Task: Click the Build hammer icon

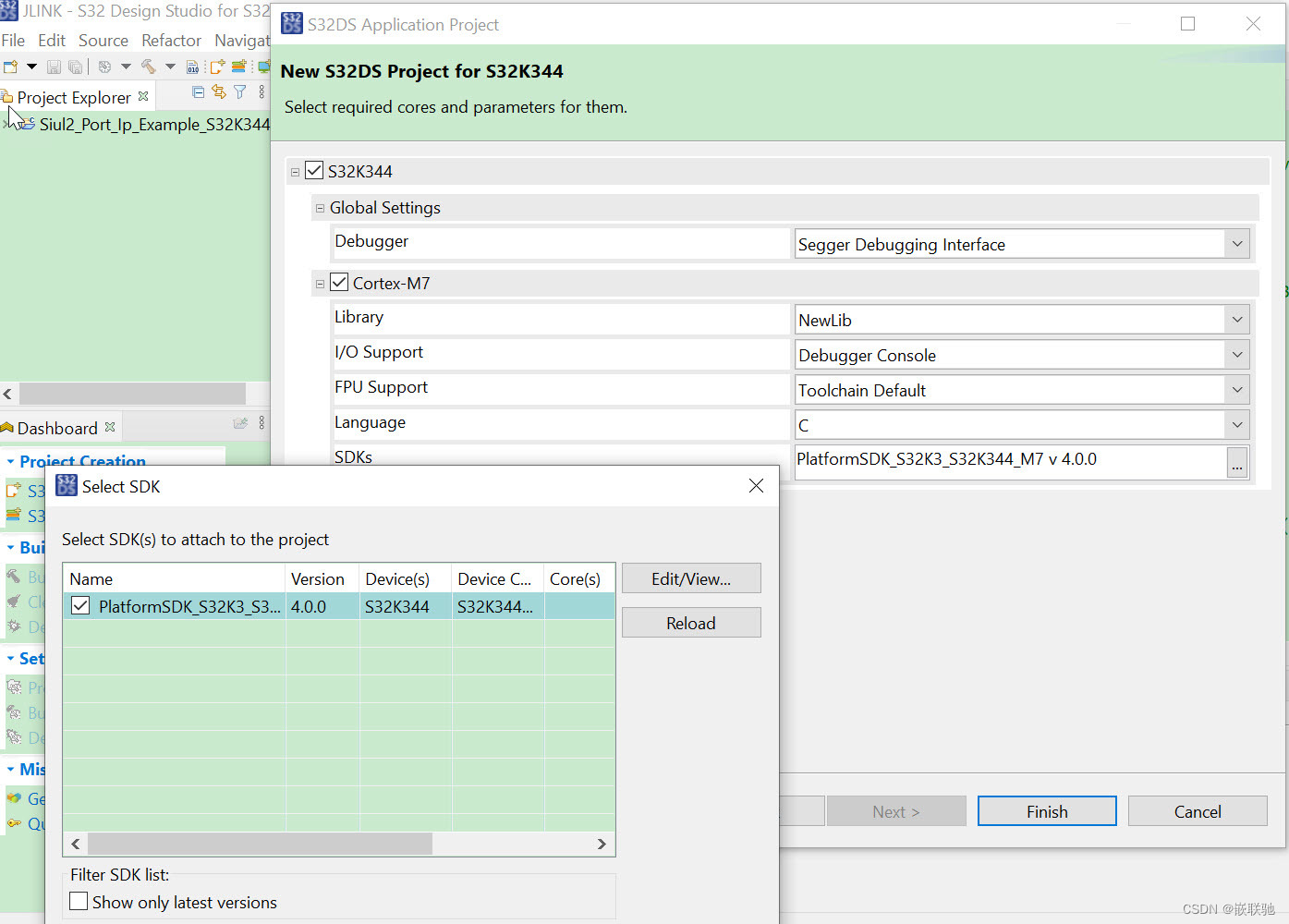Action: pyautogui.click(x=148, y=67)
